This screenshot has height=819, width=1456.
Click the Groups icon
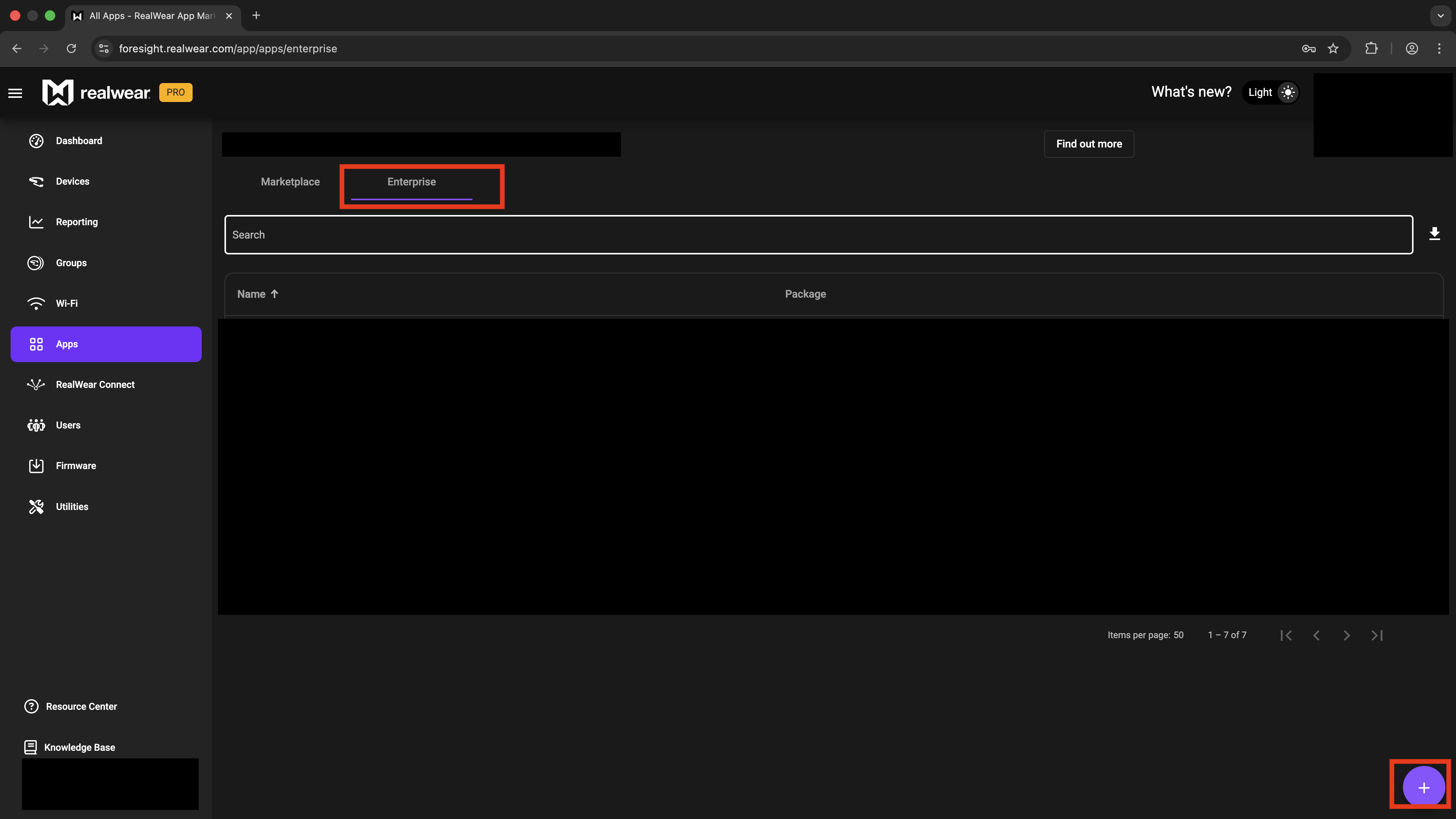pyautogui.click(x=36, y=263)
